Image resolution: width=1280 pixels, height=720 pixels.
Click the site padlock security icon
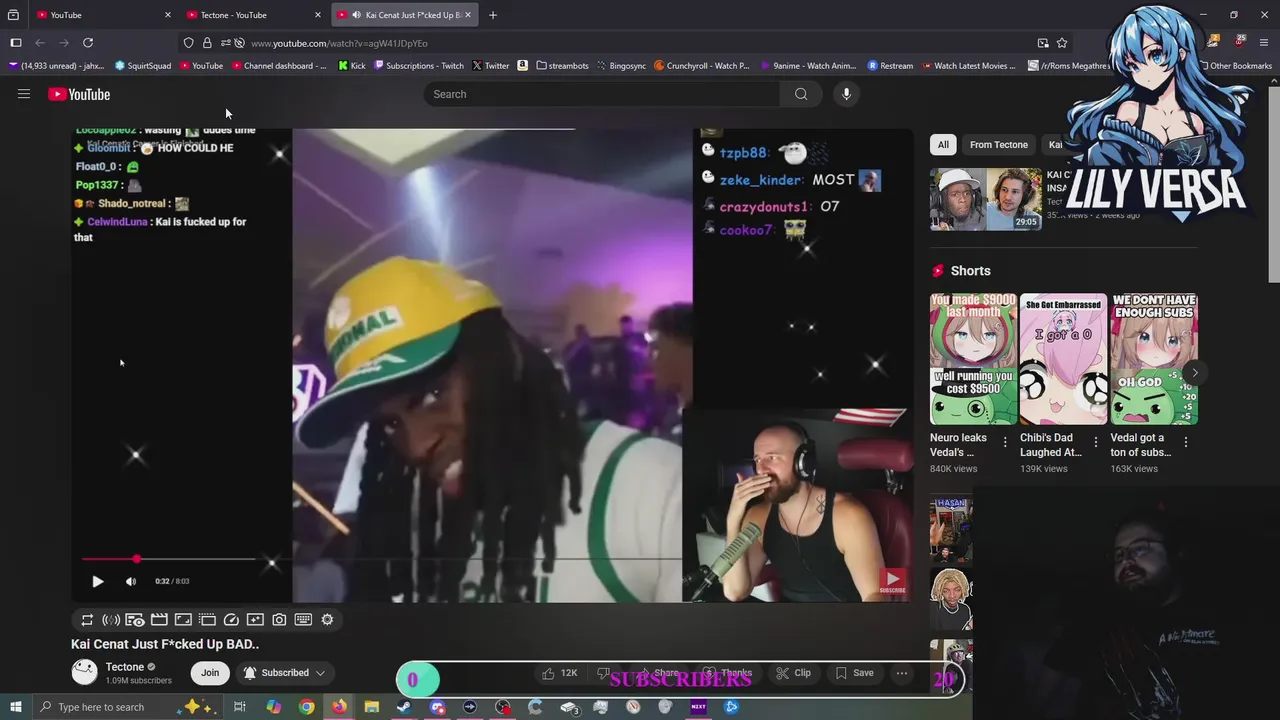tap(207, 43)
